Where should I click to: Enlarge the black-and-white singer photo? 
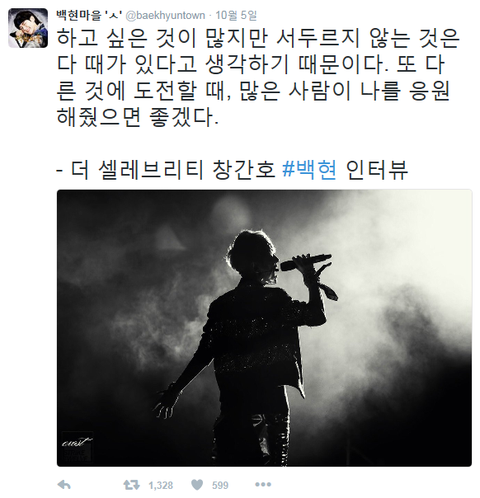(x=264, y=328)
